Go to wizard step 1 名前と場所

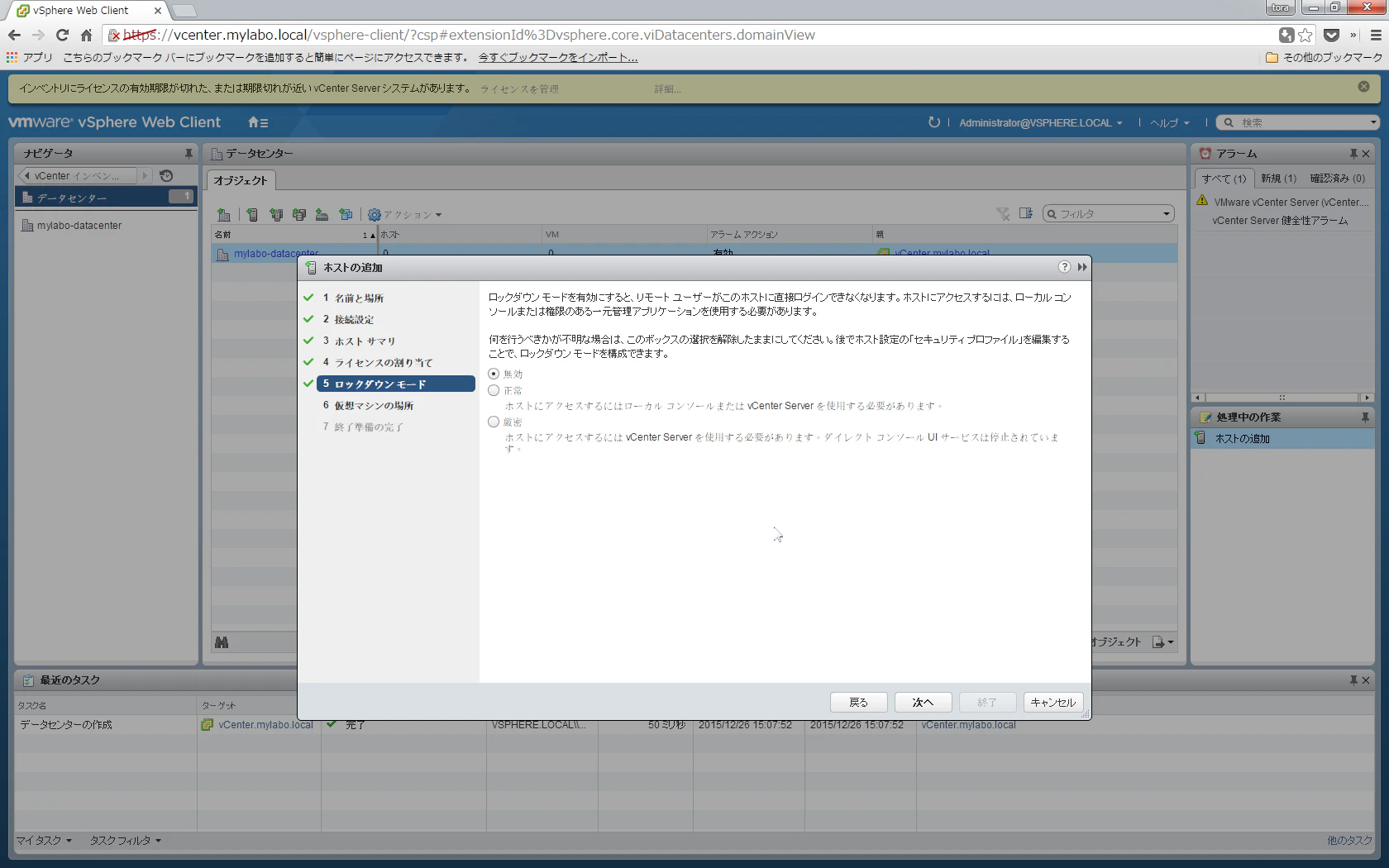point(359,298)
